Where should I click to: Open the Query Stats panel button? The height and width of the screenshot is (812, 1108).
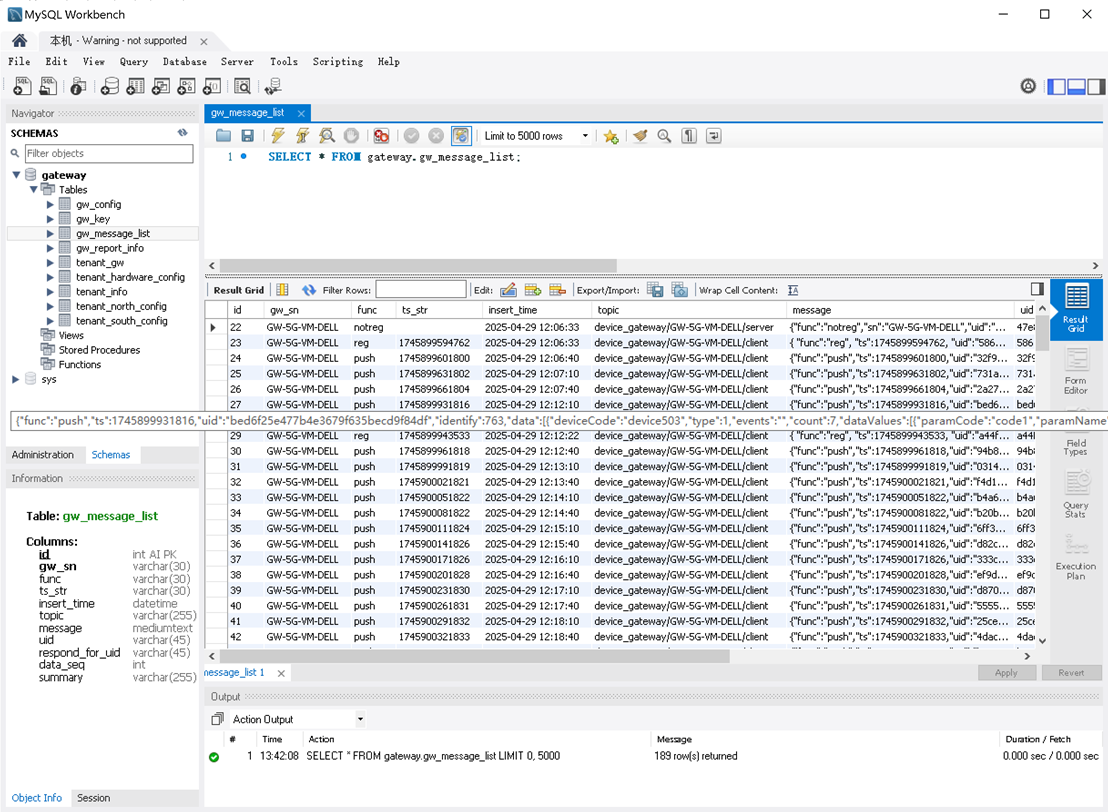pyautogui.click(x=1075, y=494)
